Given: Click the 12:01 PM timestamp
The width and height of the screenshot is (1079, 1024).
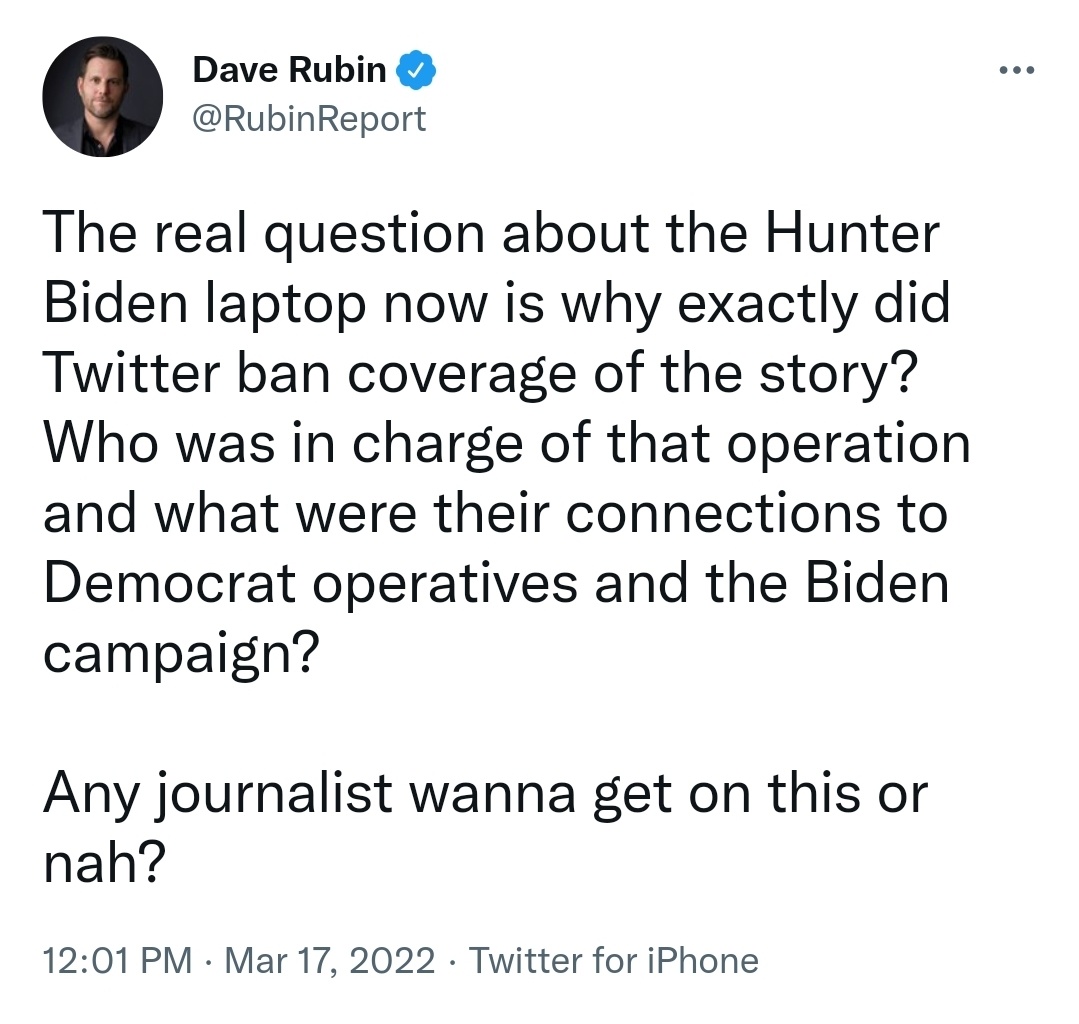Looking at the screenshot, I should (x=118, y=961).
